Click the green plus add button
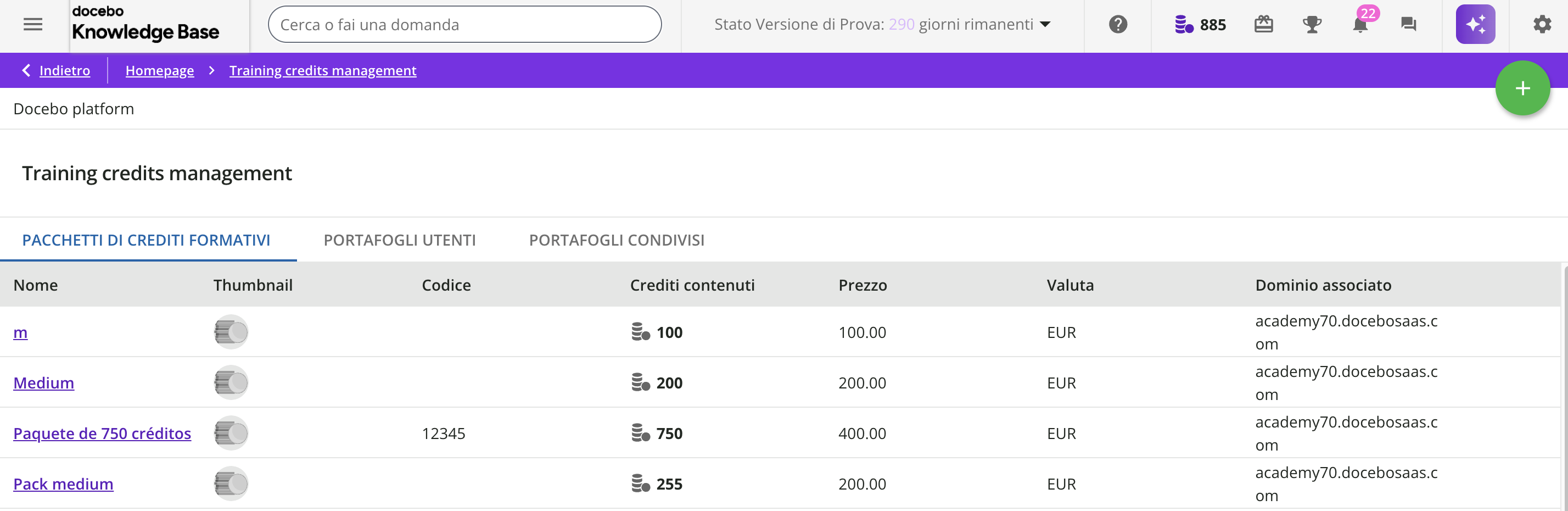The width and height of the screenshot is (1568, 511). pos(1522,88)
